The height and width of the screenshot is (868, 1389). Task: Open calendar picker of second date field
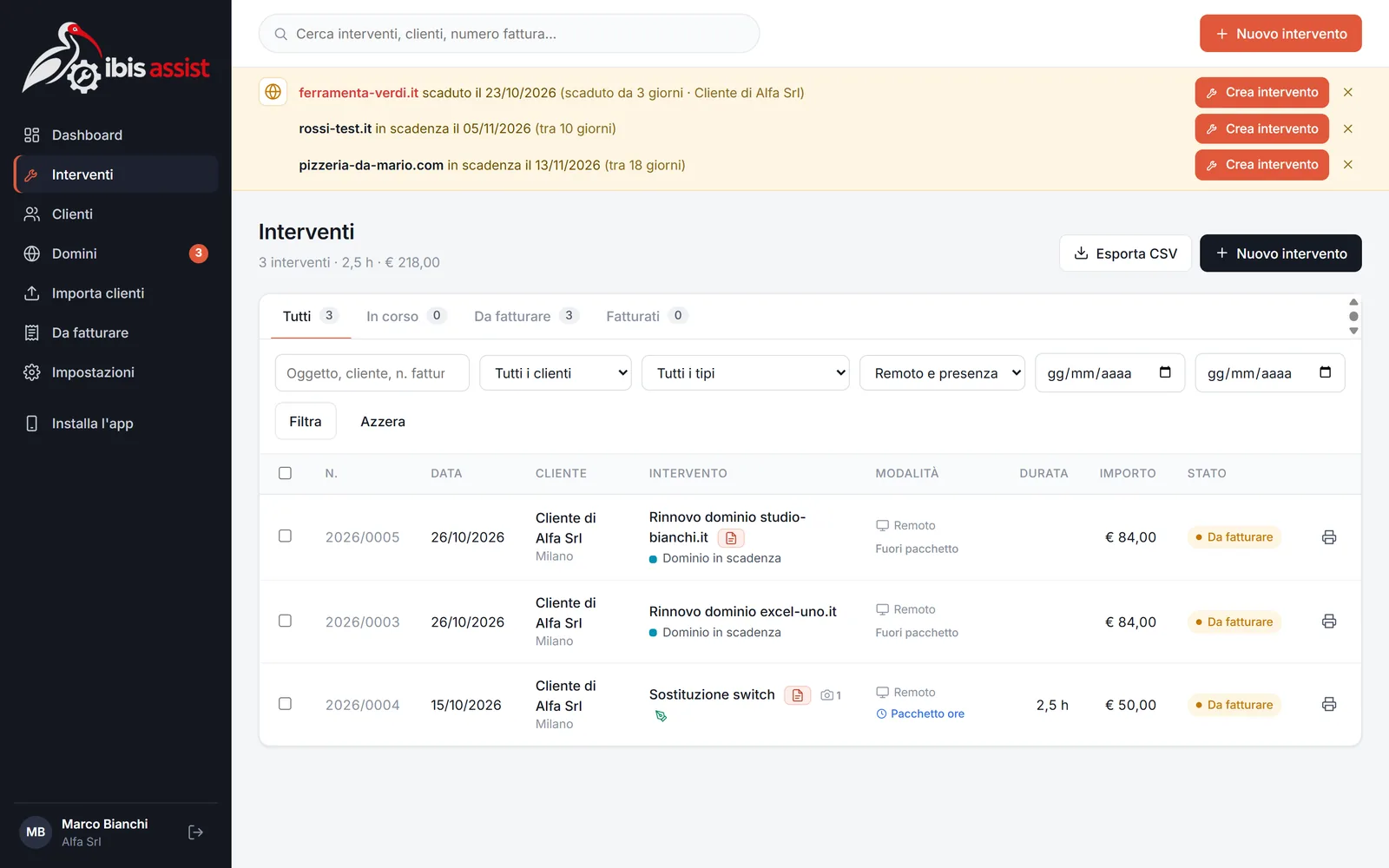(1325, 372)
